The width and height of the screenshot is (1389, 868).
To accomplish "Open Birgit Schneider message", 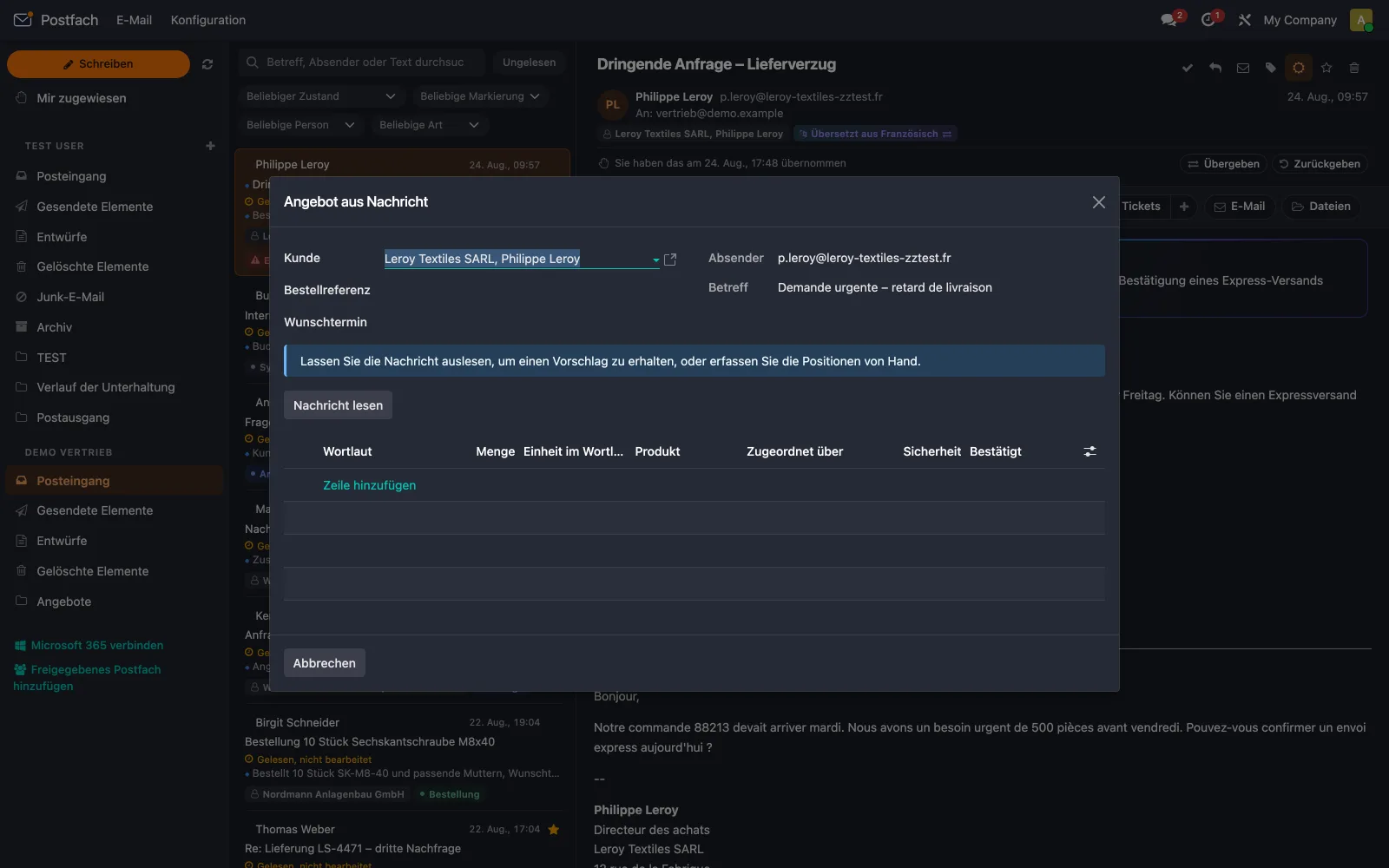I will (402, 757).
